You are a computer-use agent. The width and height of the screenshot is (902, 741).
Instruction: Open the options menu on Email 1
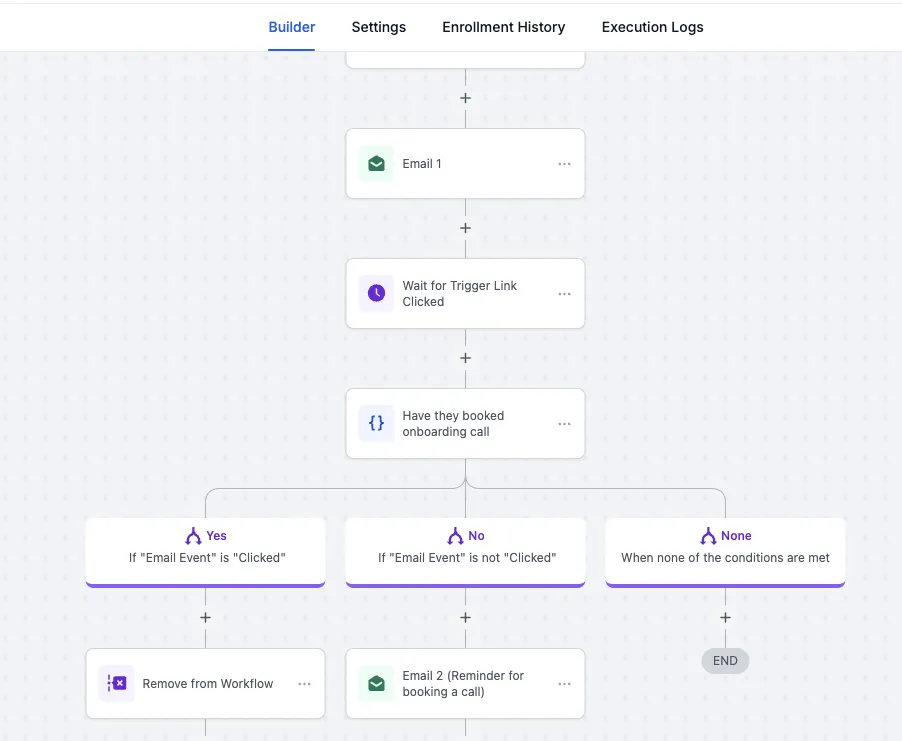point(564,163)
